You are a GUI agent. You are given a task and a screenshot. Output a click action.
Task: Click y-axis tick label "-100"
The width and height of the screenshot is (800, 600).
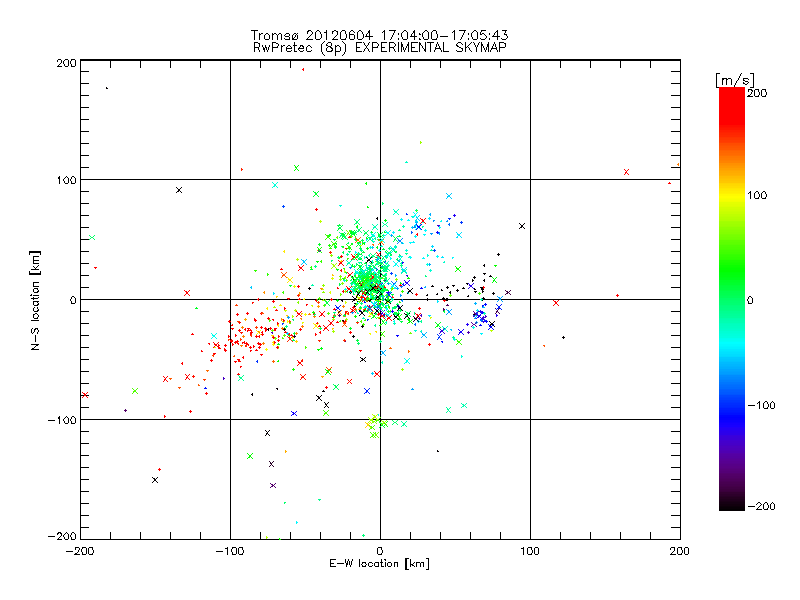coord(62,420)
